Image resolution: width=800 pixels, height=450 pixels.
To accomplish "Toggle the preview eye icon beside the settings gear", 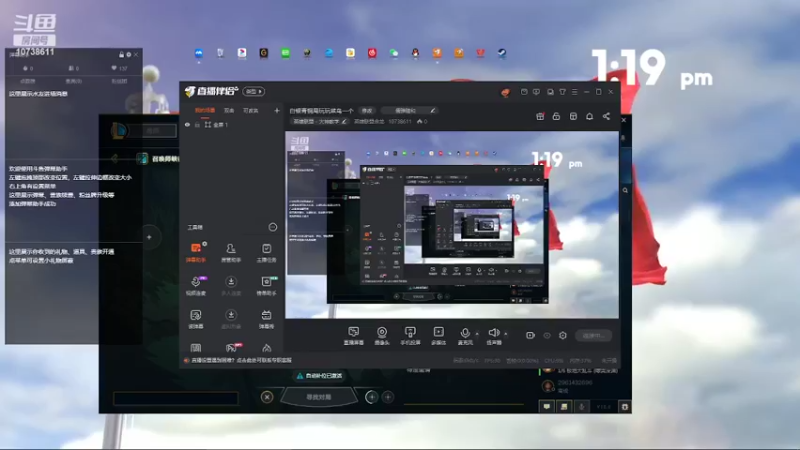I will point(547,335).
